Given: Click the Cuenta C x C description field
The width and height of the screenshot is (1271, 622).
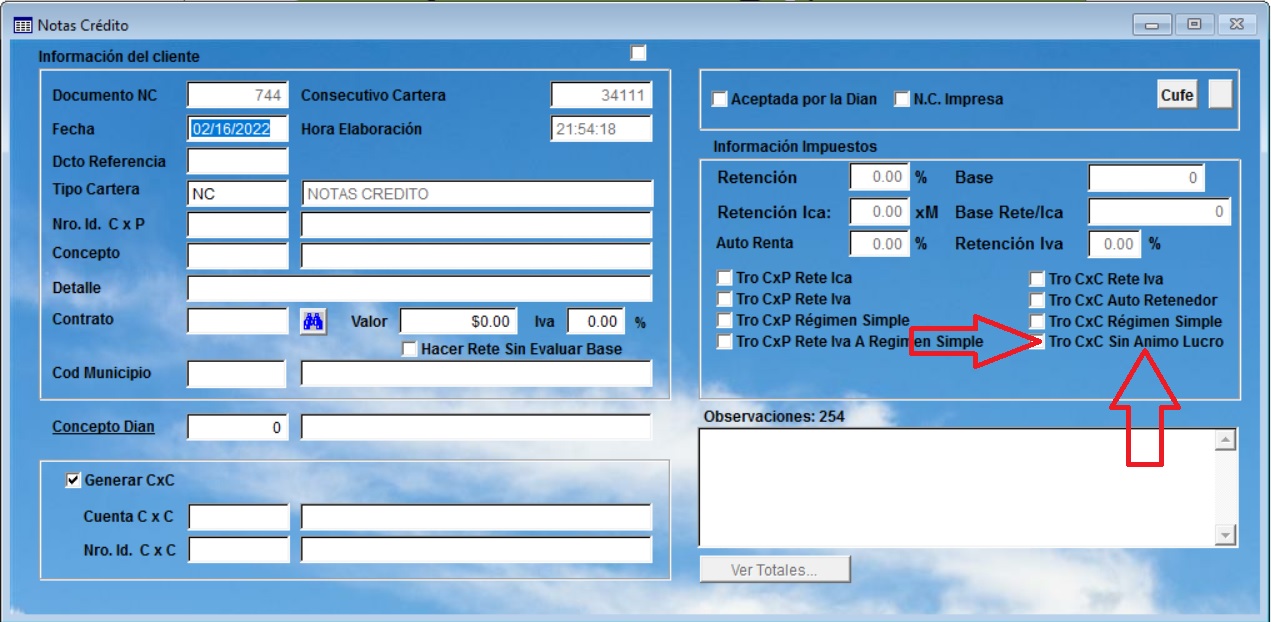Looking at the screenshot, I should click(x=476, y=517).
